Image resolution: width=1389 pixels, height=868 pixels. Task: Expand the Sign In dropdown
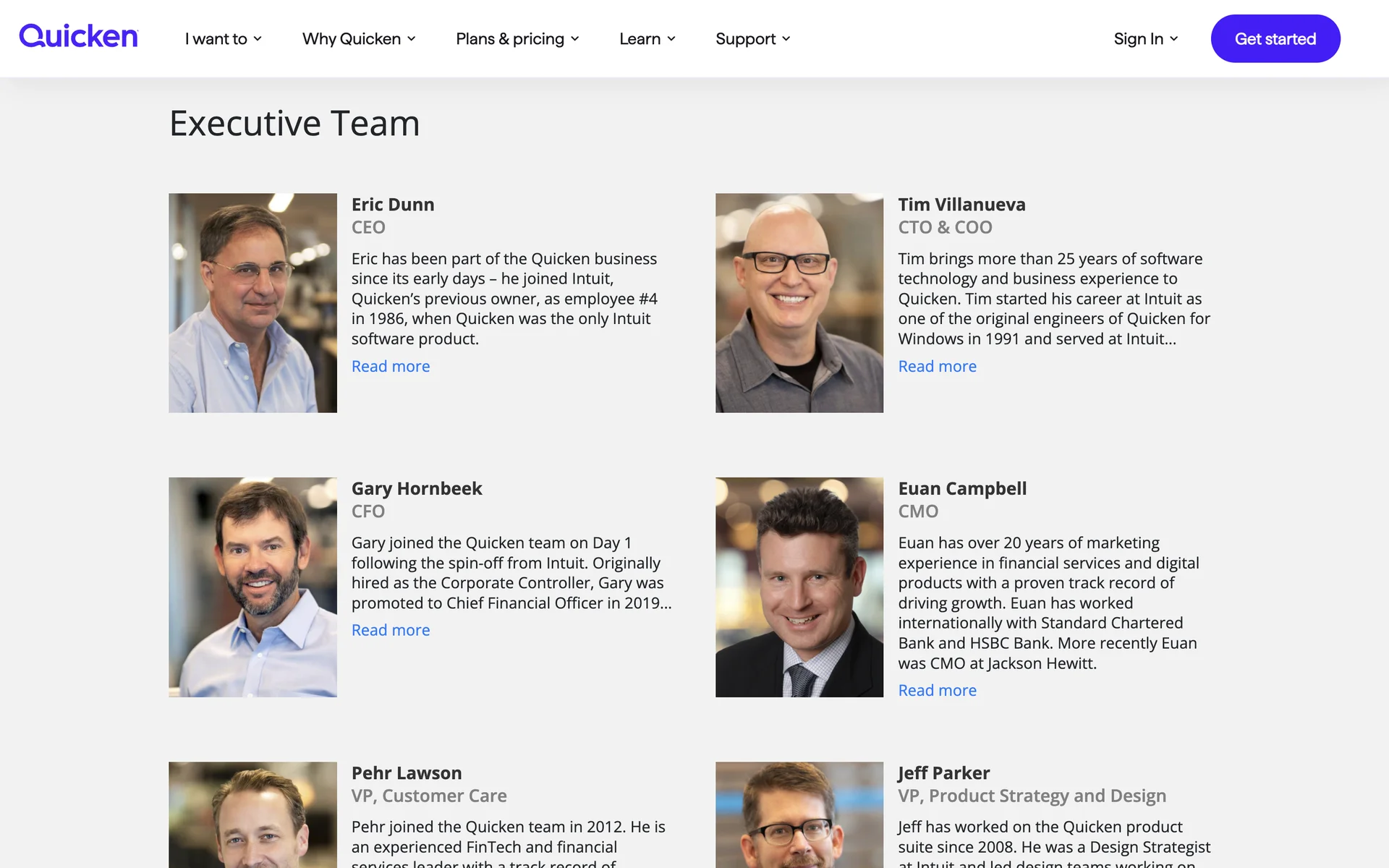1145,39
